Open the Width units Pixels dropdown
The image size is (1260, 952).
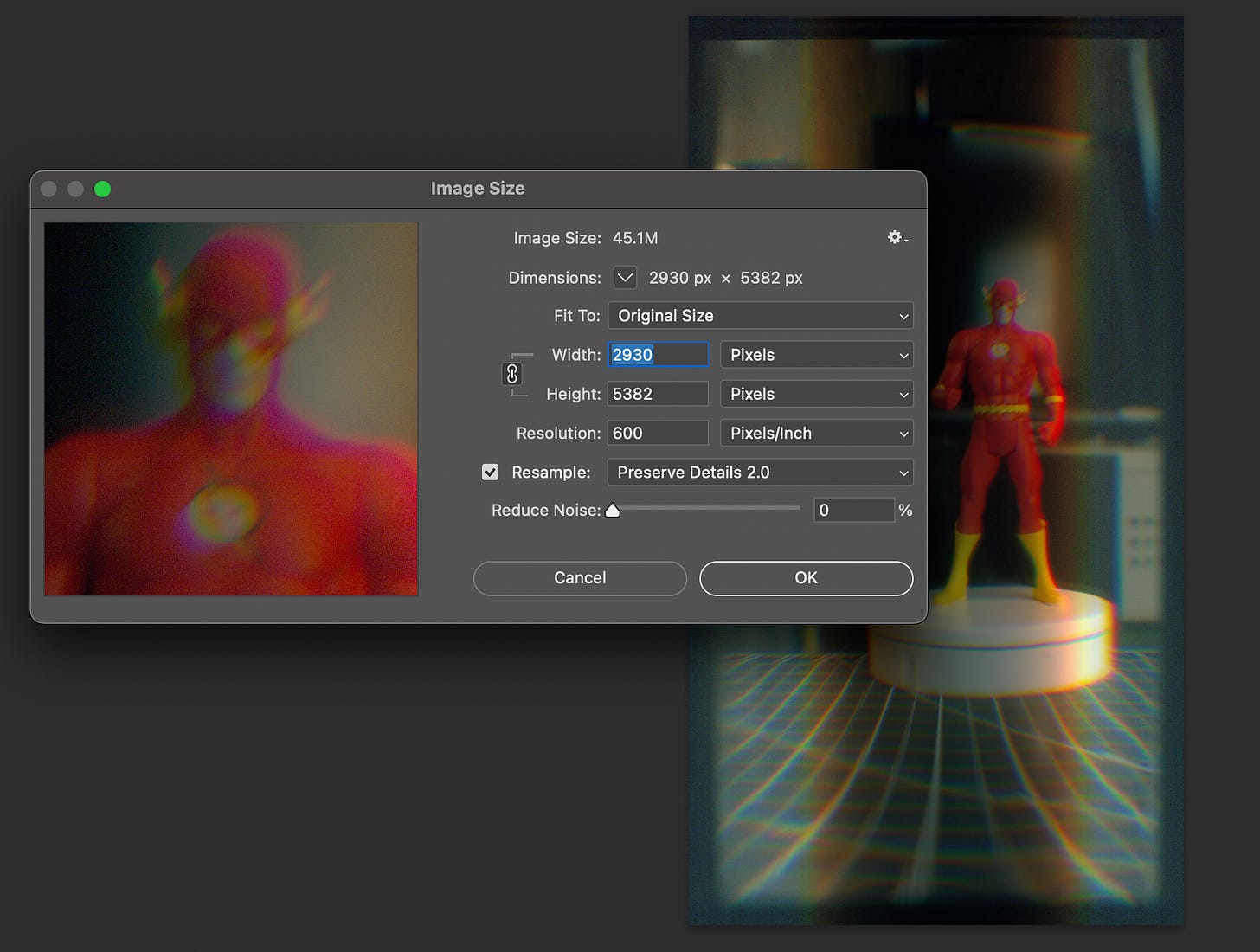pos(817,355)
